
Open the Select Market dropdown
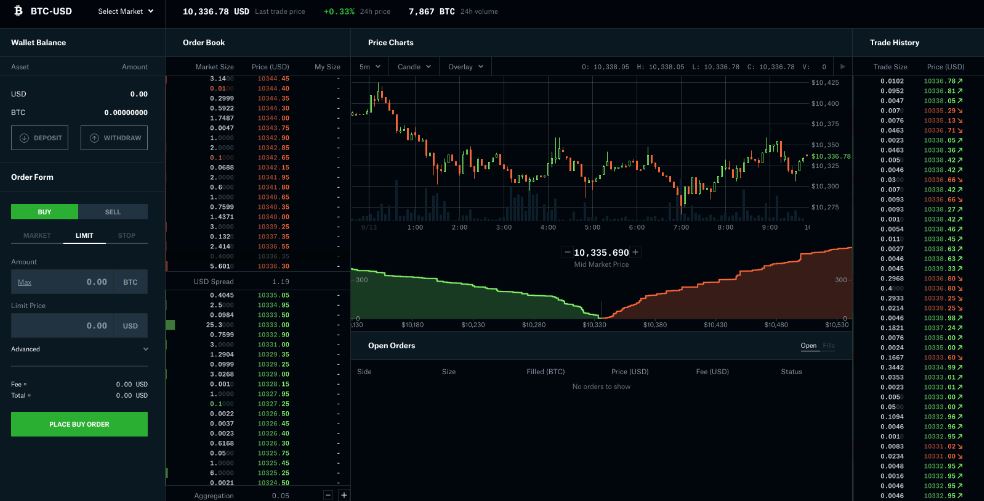pos(126,11)
